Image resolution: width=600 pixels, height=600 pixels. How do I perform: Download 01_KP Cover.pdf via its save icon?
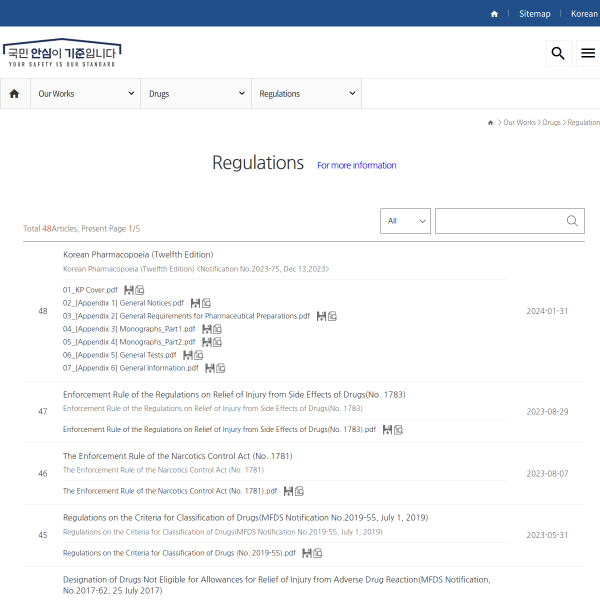[129, 290]
